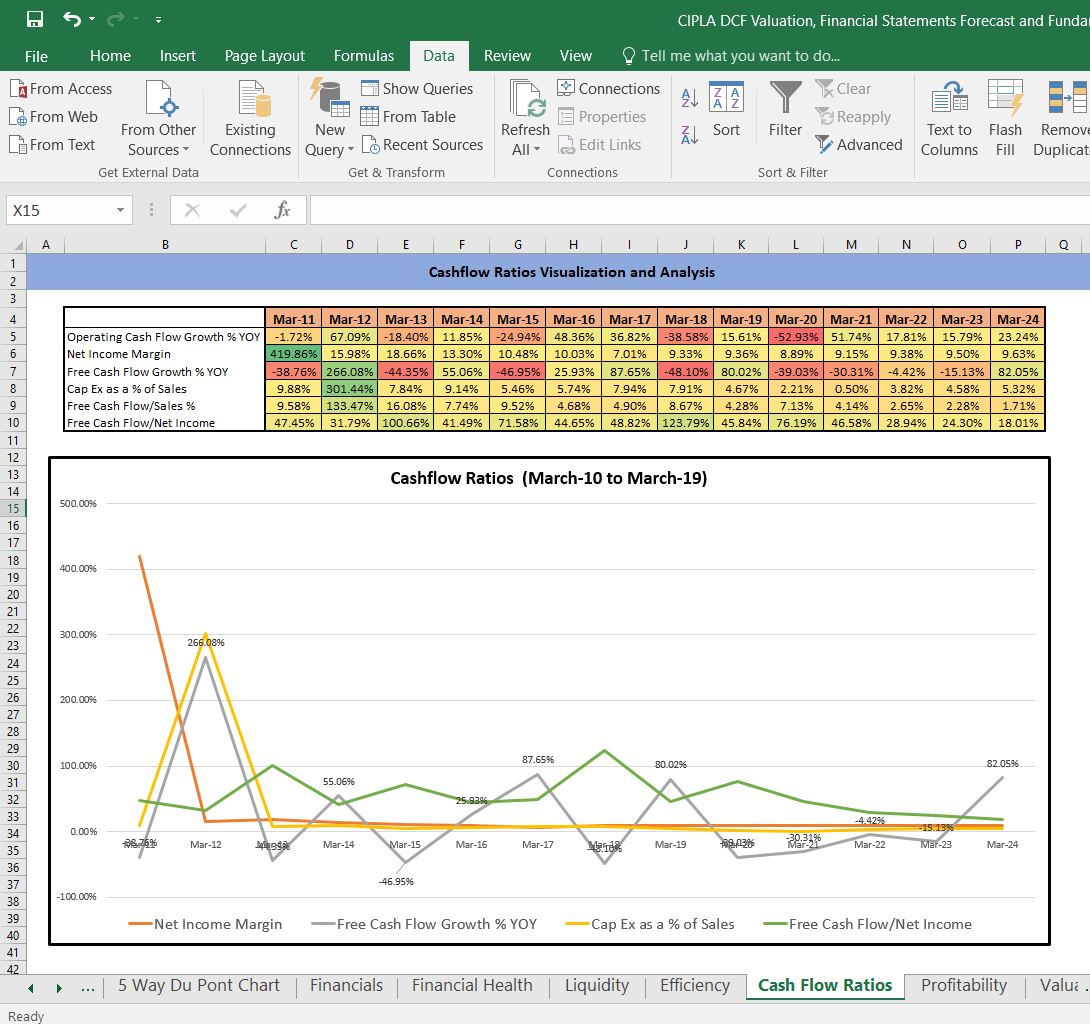Click Free Cash Flow/Net Income legend entry

tap(868, 924)
